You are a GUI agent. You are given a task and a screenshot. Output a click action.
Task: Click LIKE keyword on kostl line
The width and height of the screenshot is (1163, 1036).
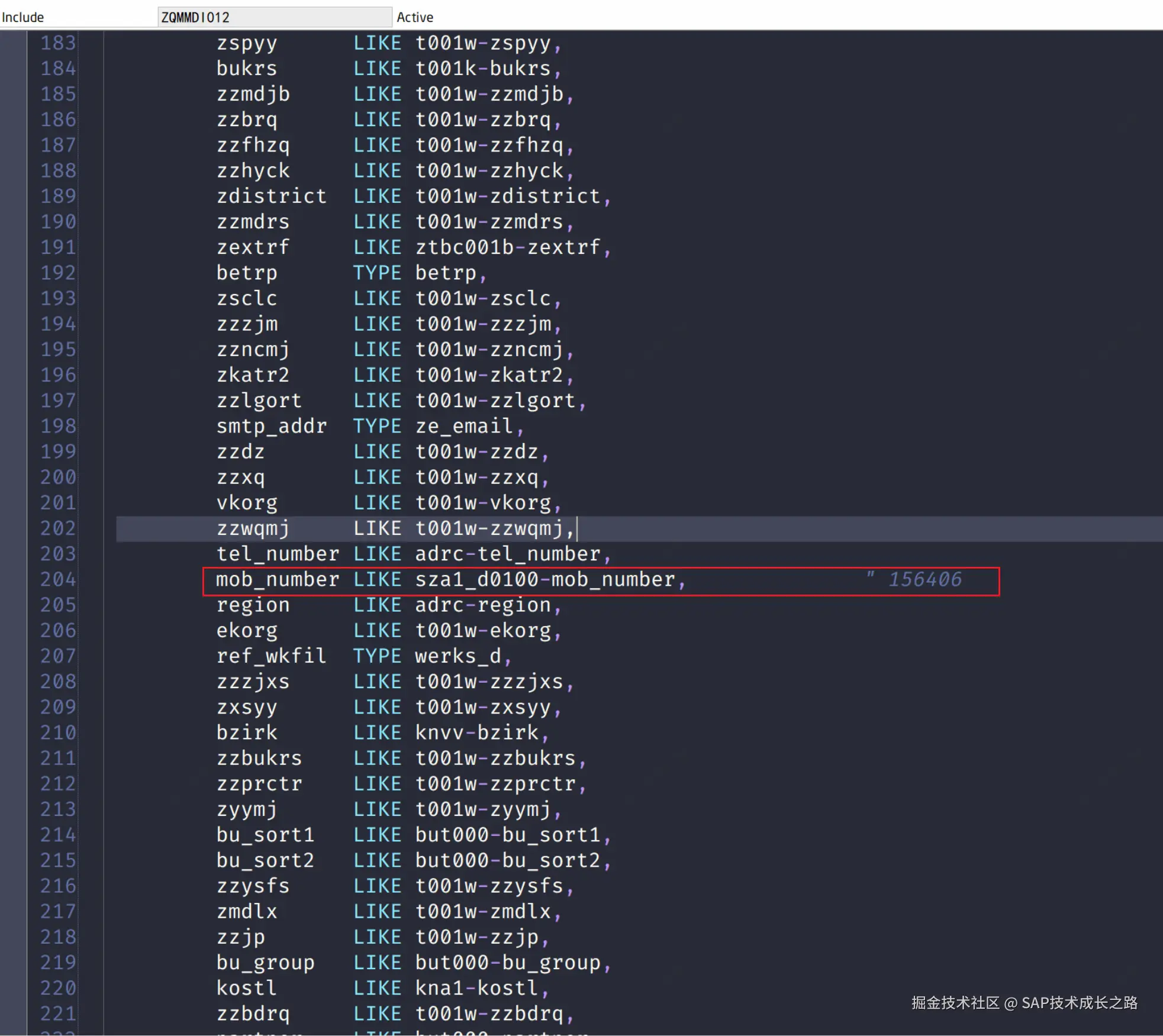(x=377, y=988)
